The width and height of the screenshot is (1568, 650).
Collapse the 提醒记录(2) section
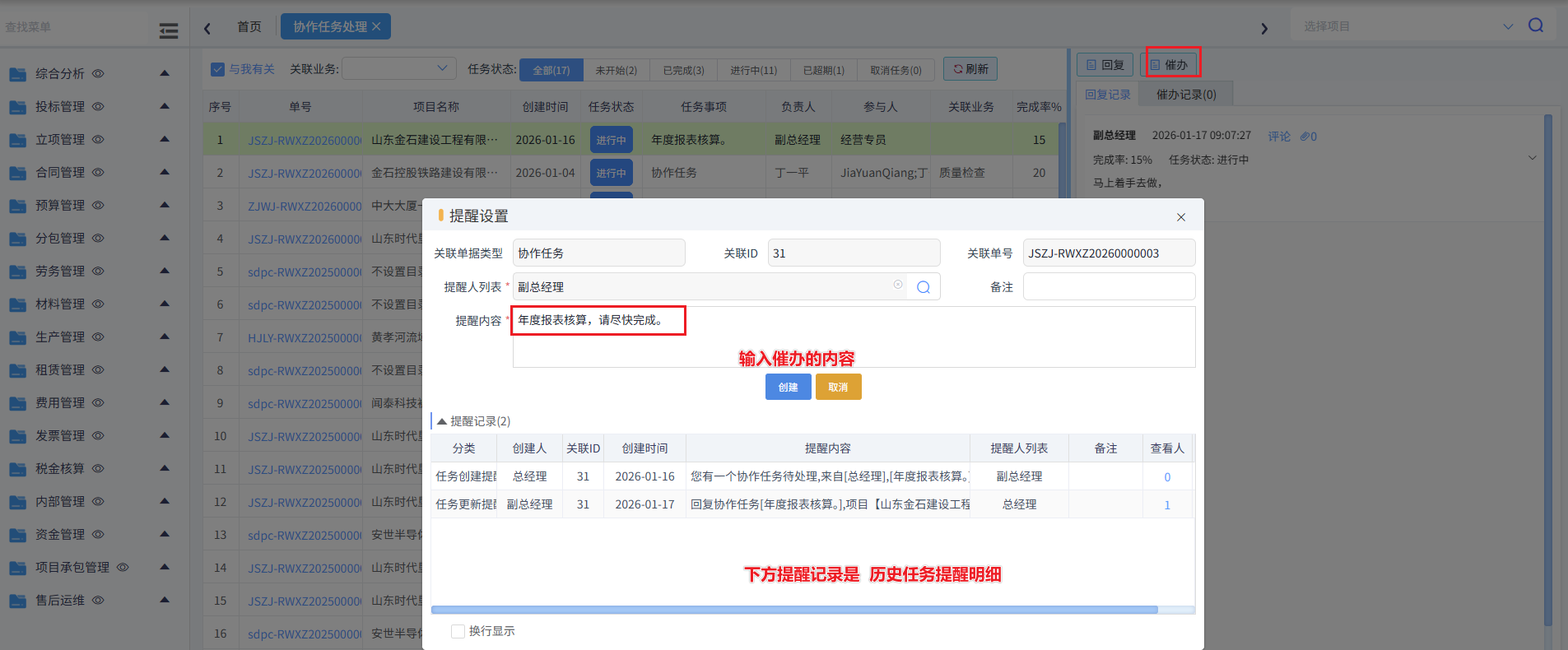click(x=442, y=421)
